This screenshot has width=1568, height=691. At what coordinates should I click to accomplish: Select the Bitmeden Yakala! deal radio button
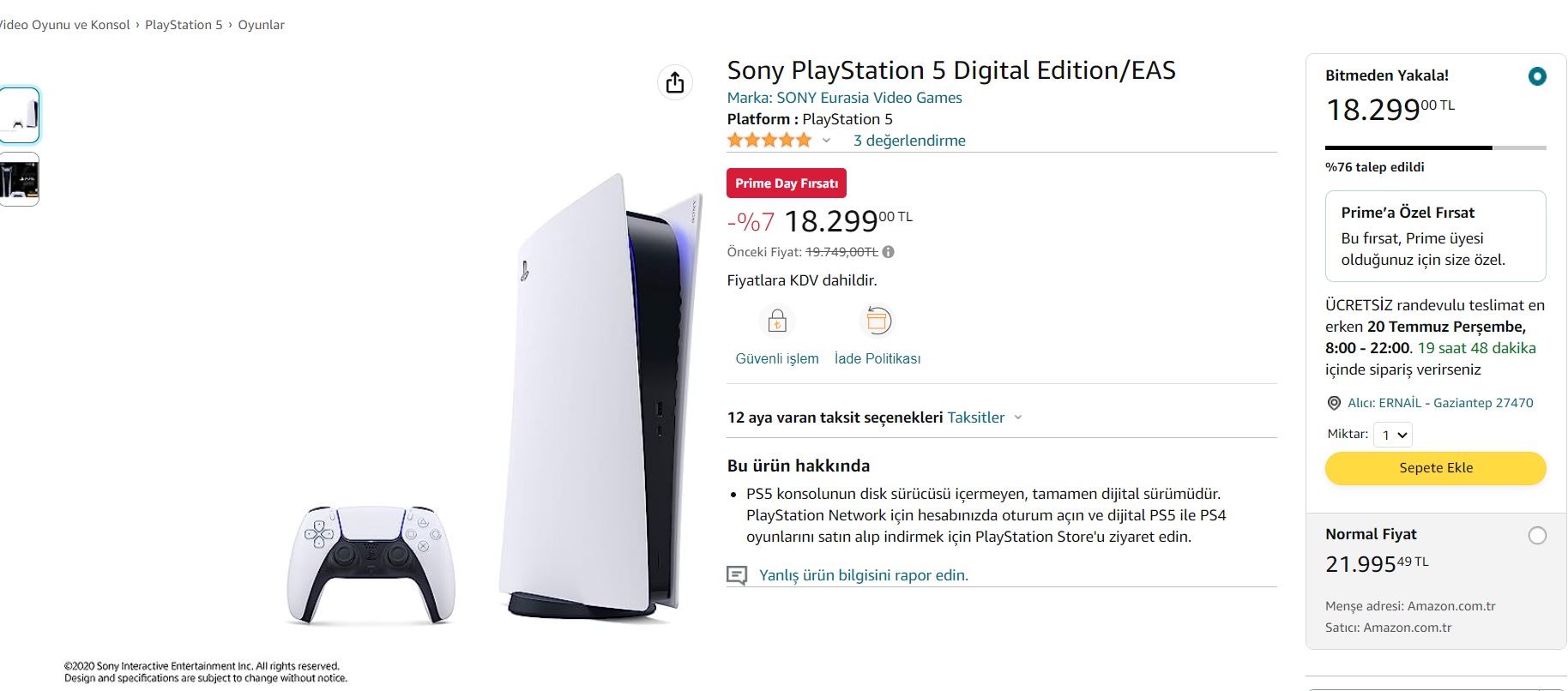tap(1537, 76)
